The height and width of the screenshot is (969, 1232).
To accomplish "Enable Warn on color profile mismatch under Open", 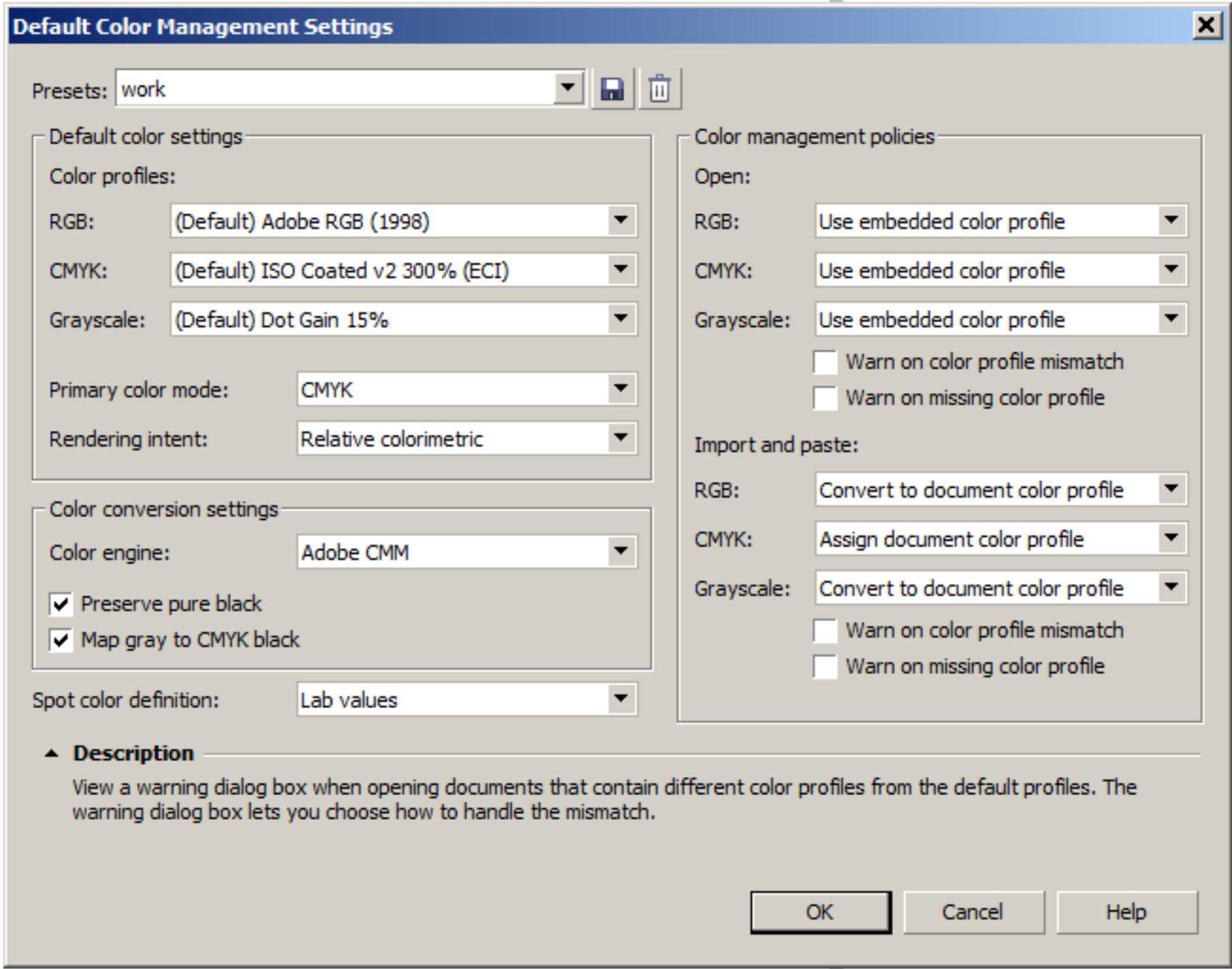I will point(825,362).
